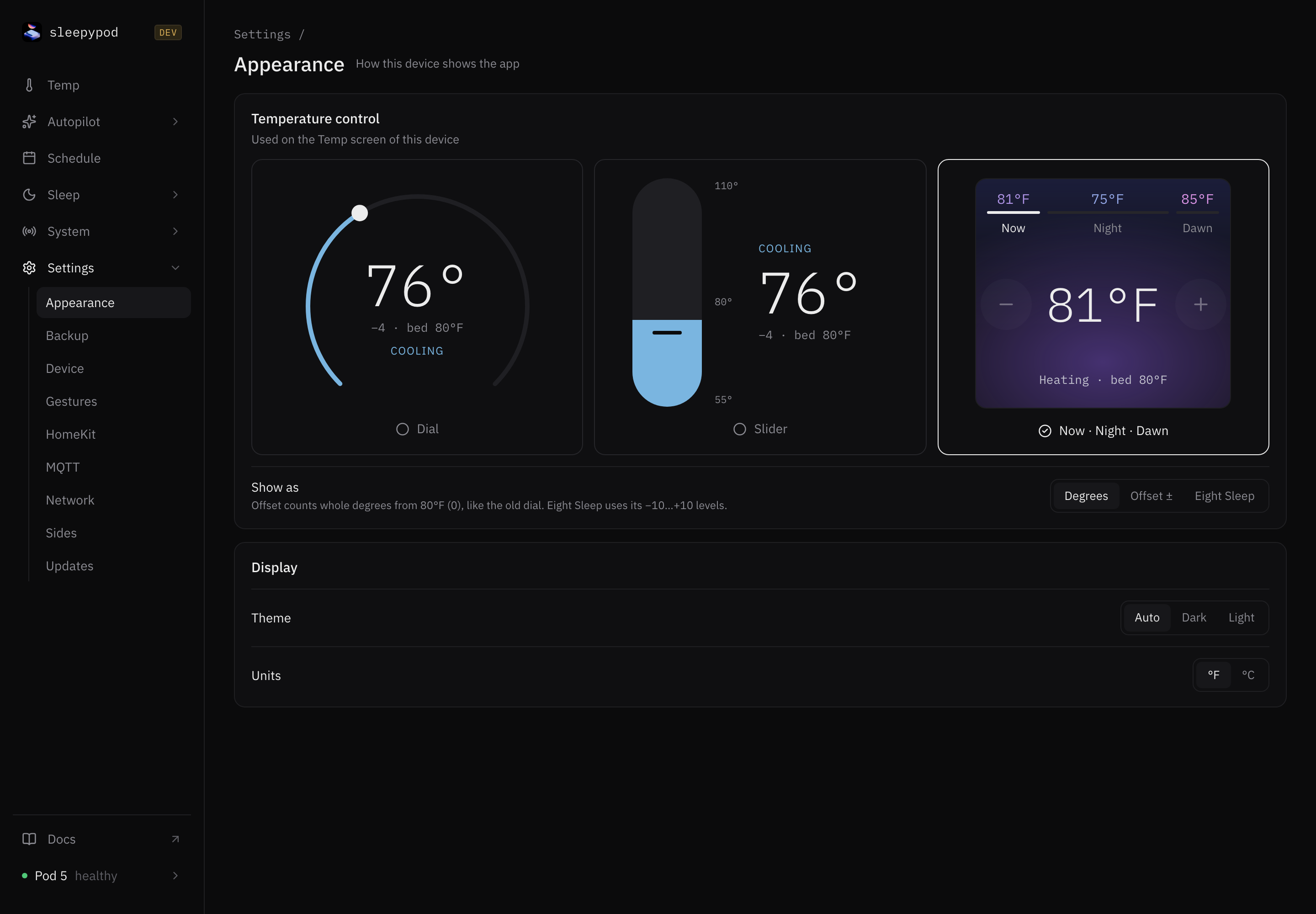Collapse the Settings menu chevron
Screen dimensions: 1316x914
tap(175, 268)
